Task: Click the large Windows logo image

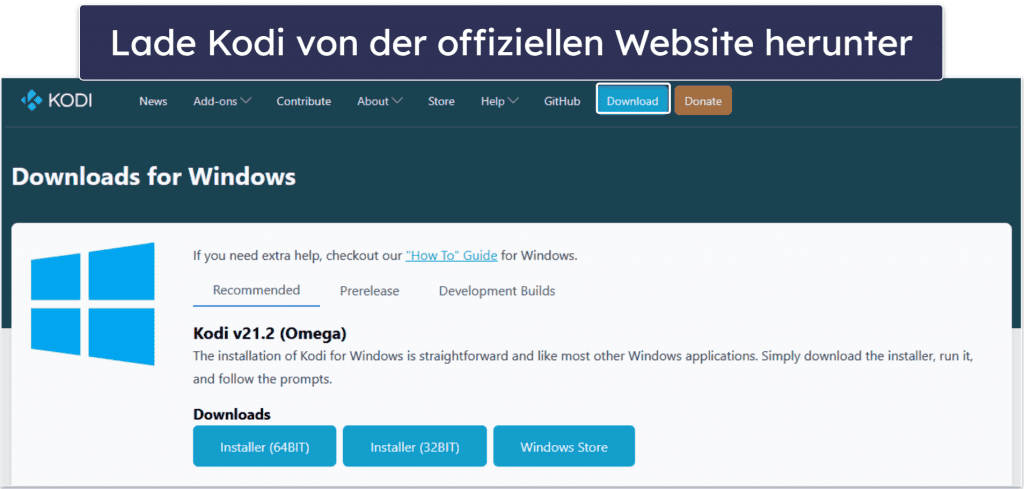Action: pos(93,304)
